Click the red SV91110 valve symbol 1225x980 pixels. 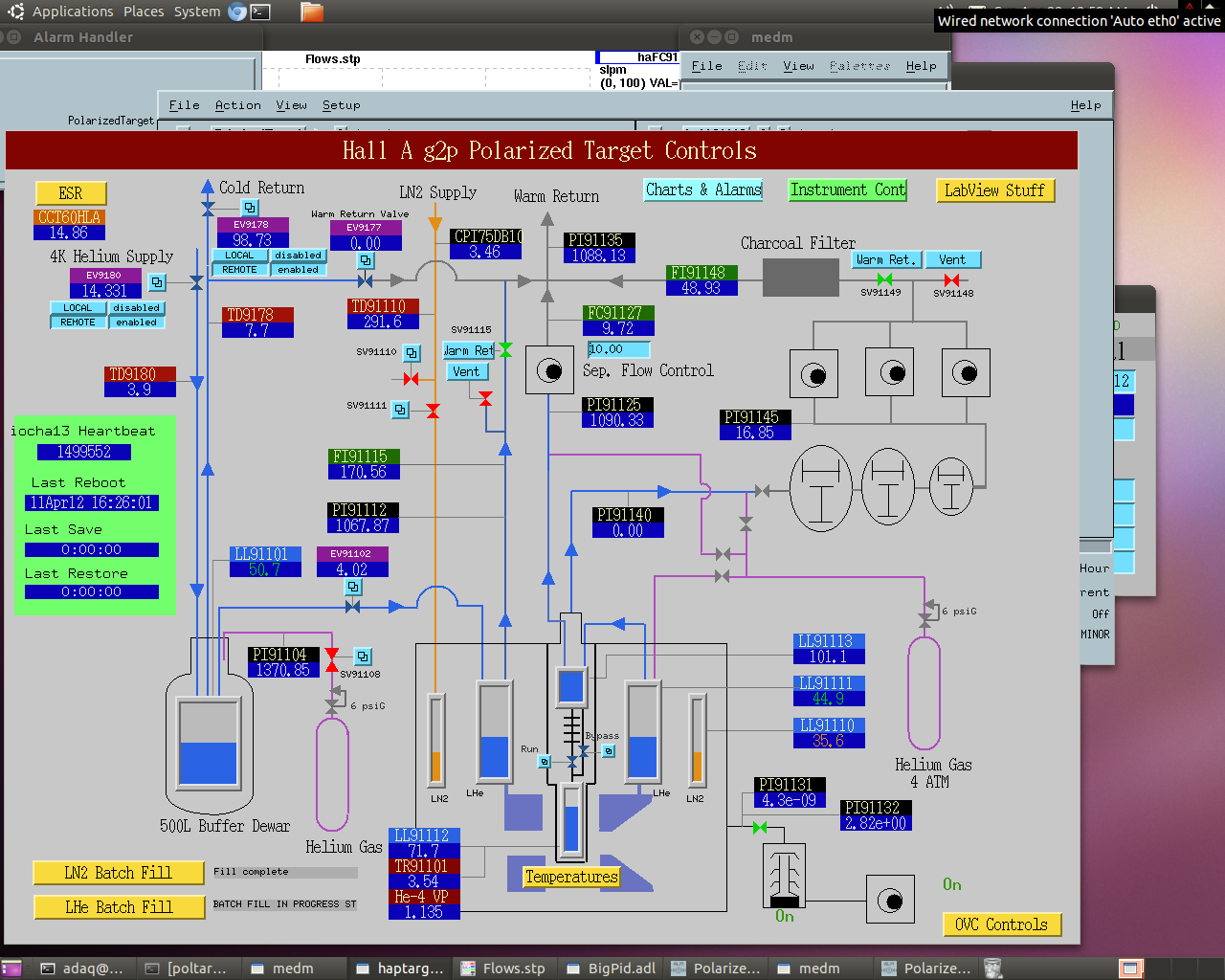click(411, 379)
